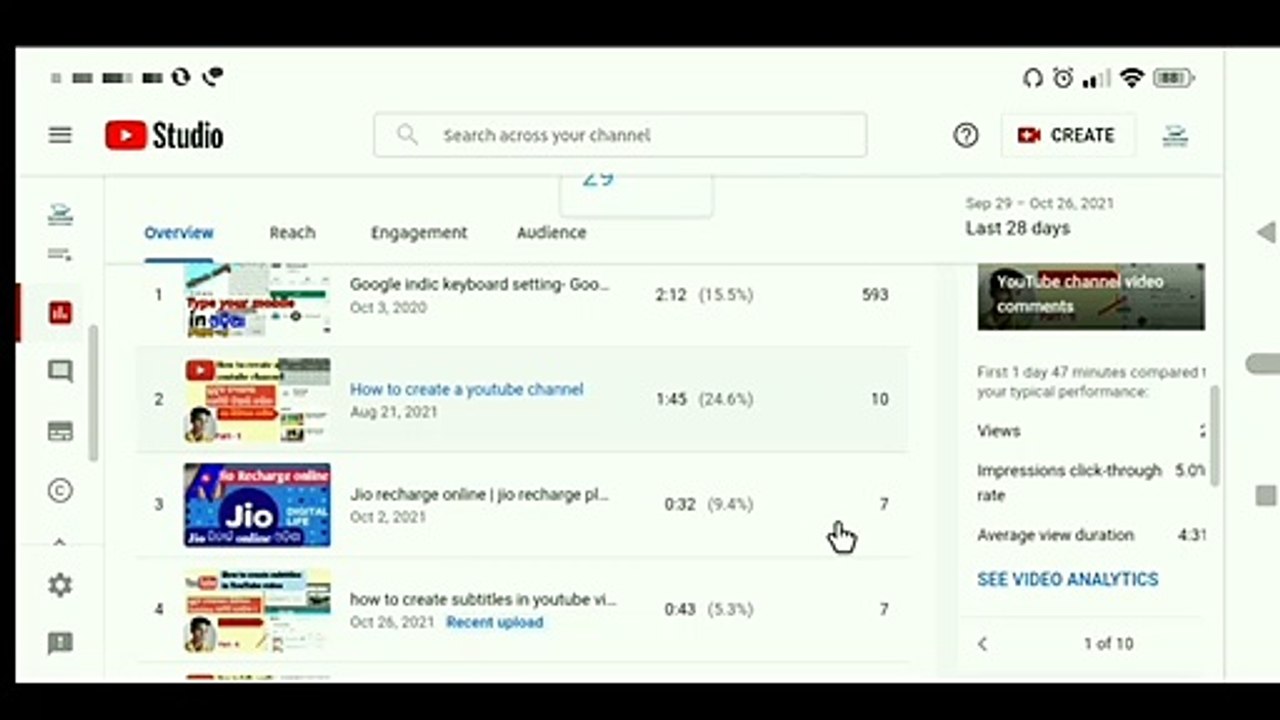This screenshot has height=720, width=1280.
Task: Click the CREATE video button
Action: click(1067, 135)
